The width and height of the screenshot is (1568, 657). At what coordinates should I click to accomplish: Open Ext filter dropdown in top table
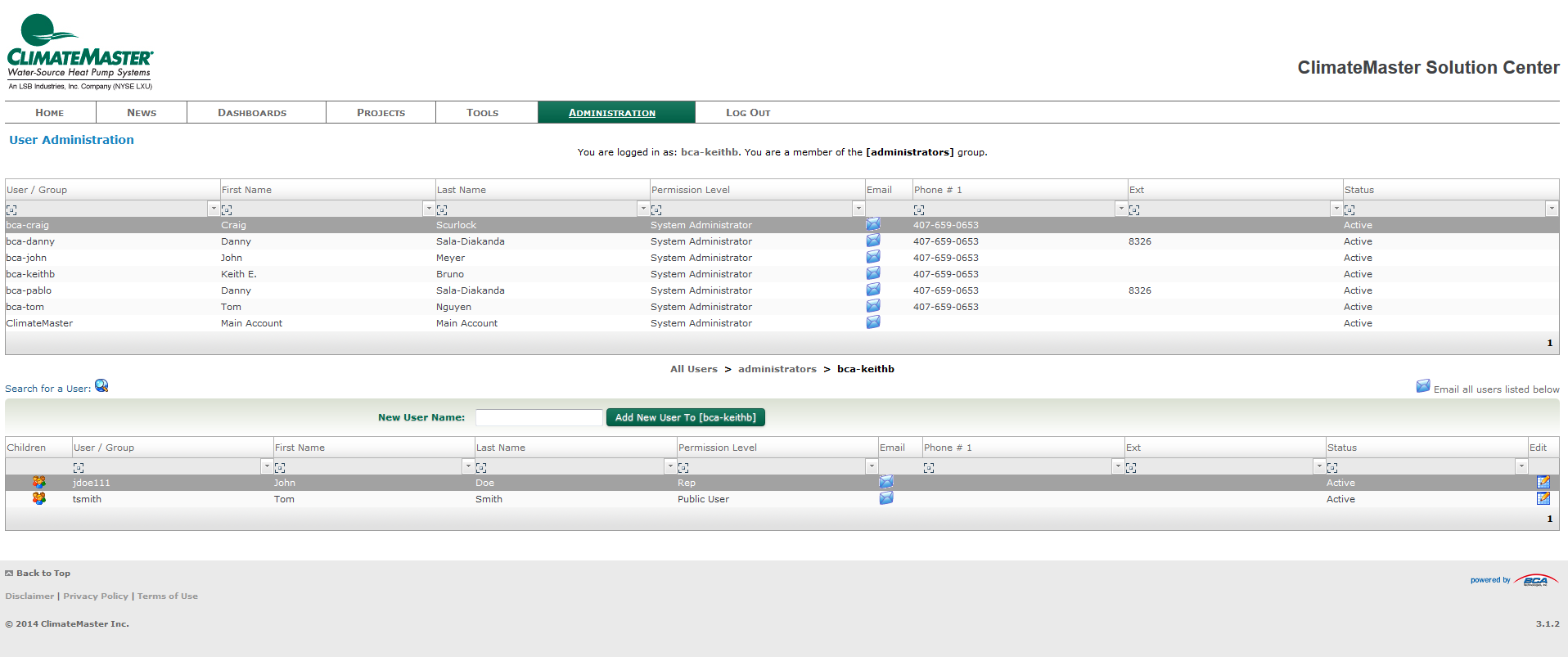tap(1336, 209)
